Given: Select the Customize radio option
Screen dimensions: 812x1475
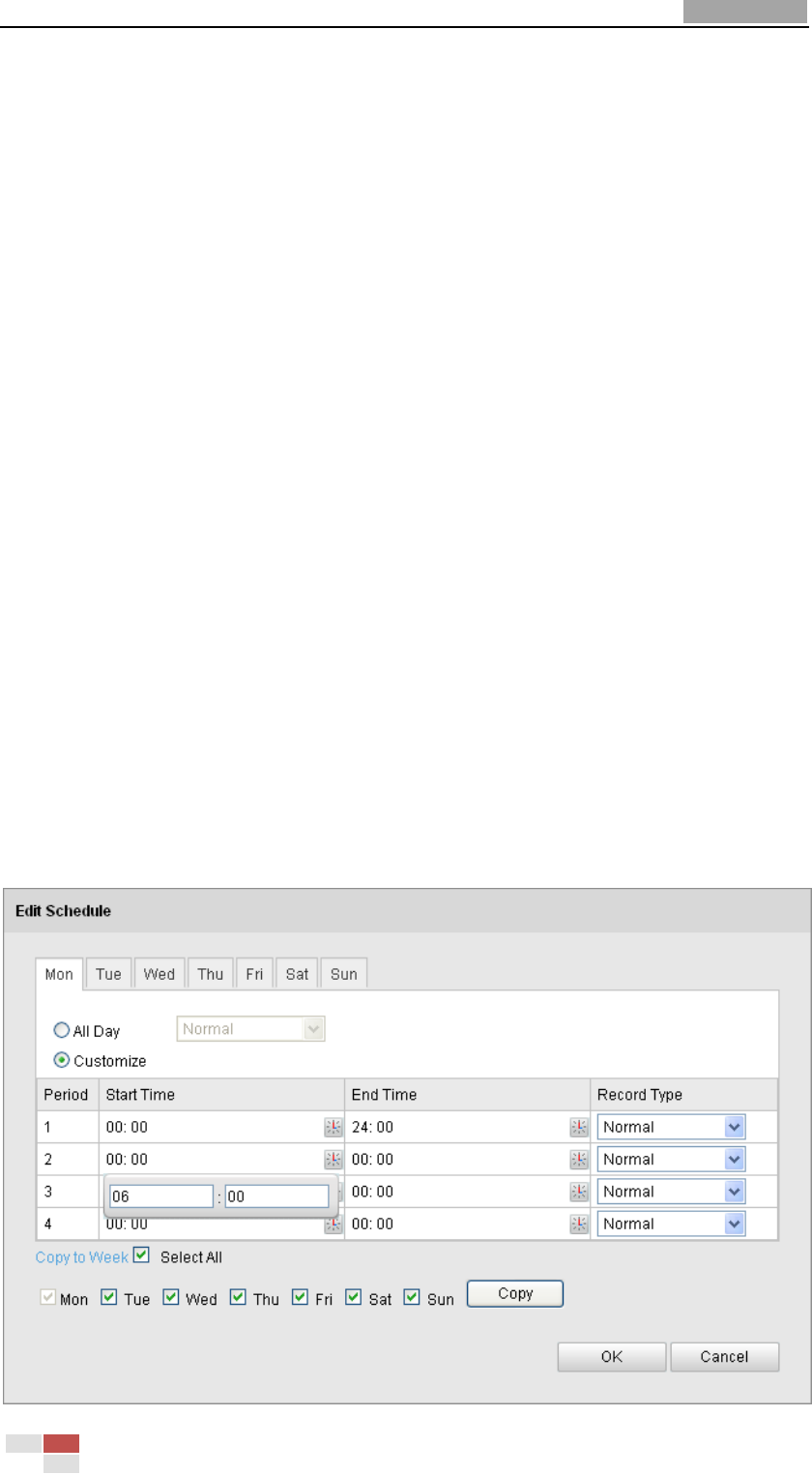Looking at the screenshot, I should pos(61,1061).
